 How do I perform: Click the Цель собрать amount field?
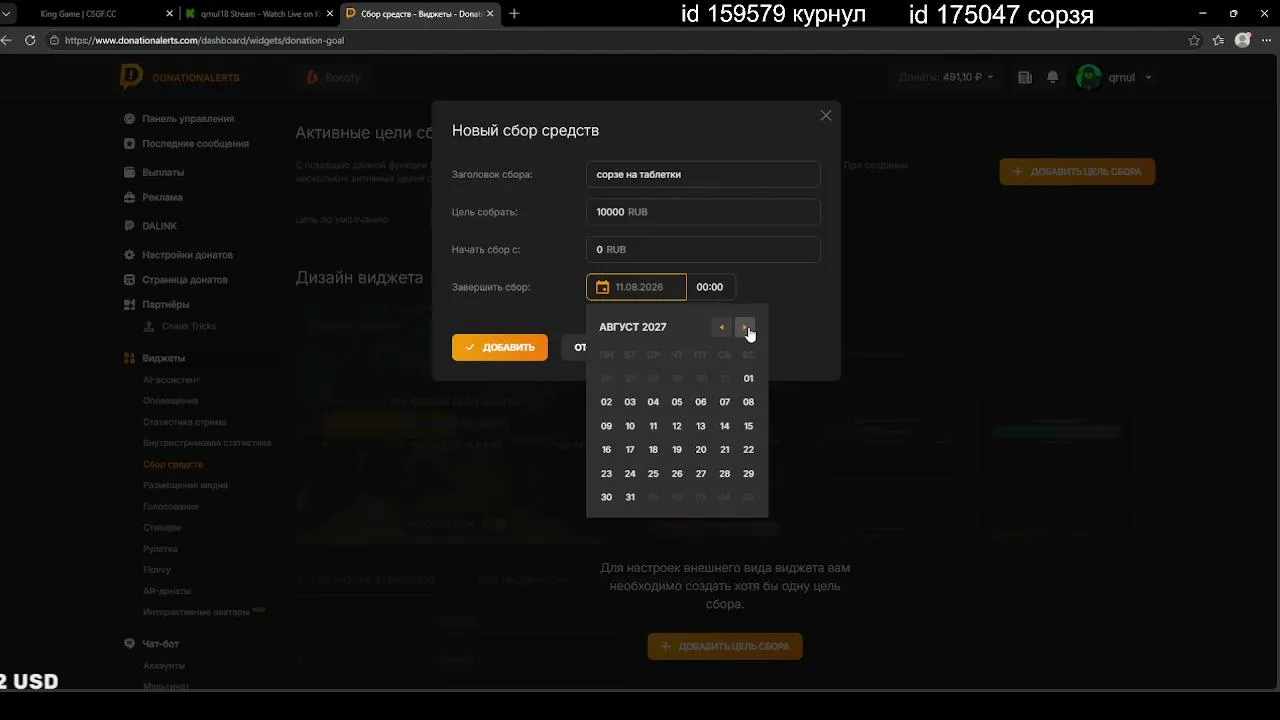[703, 212]
